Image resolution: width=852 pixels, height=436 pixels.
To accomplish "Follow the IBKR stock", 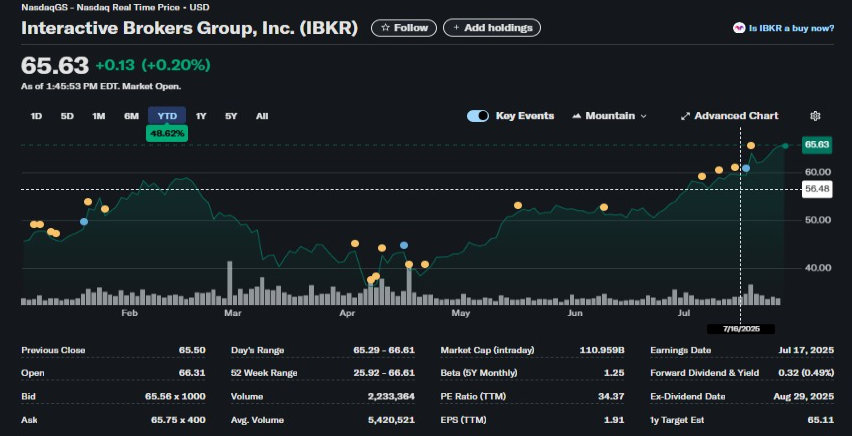I will pyautogui.click(x=404, y=28).
